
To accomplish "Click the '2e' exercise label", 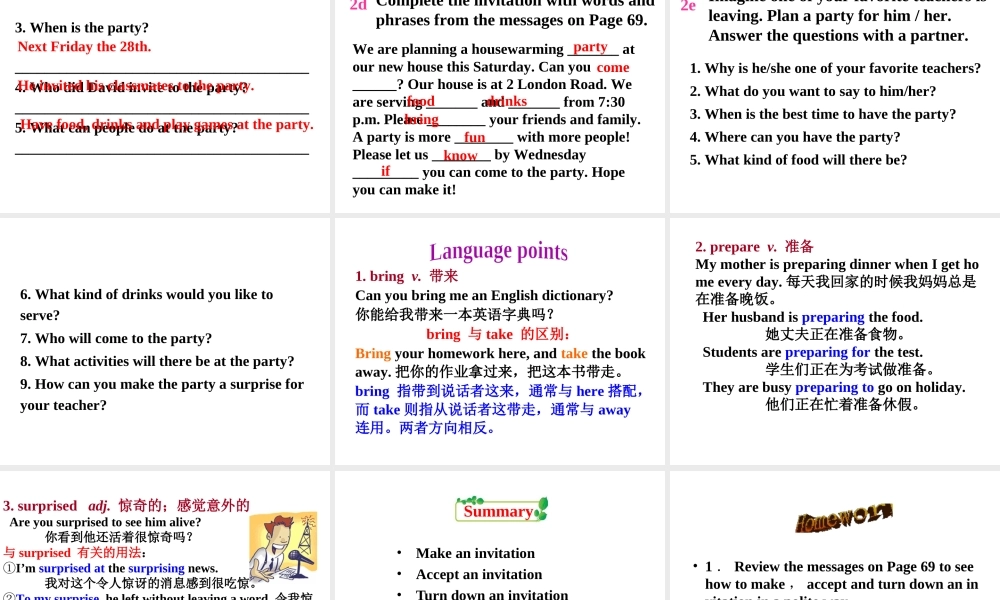I will click(x=688, y=6).
